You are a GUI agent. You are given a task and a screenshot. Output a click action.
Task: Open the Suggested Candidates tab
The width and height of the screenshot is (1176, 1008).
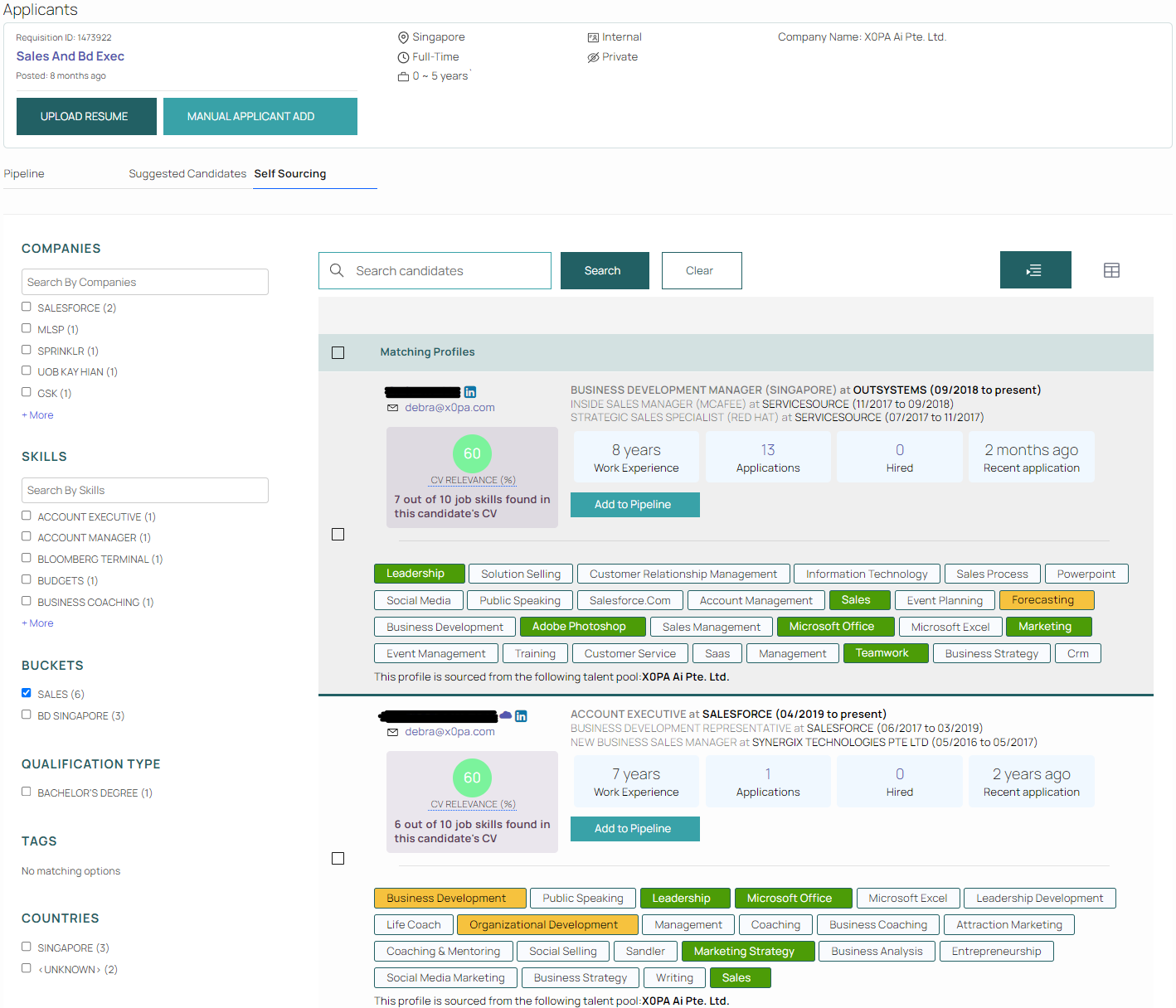click(187, 174)
